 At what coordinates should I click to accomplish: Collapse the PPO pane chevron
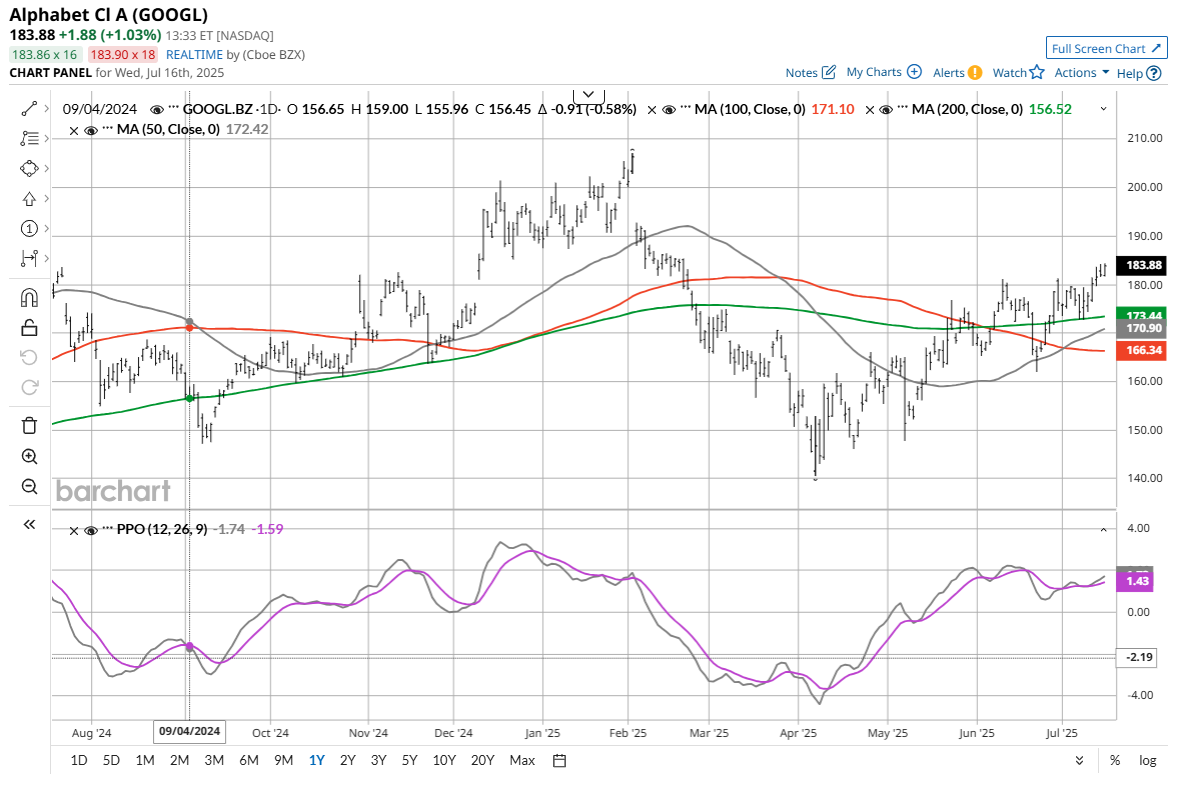point(1103,530)
